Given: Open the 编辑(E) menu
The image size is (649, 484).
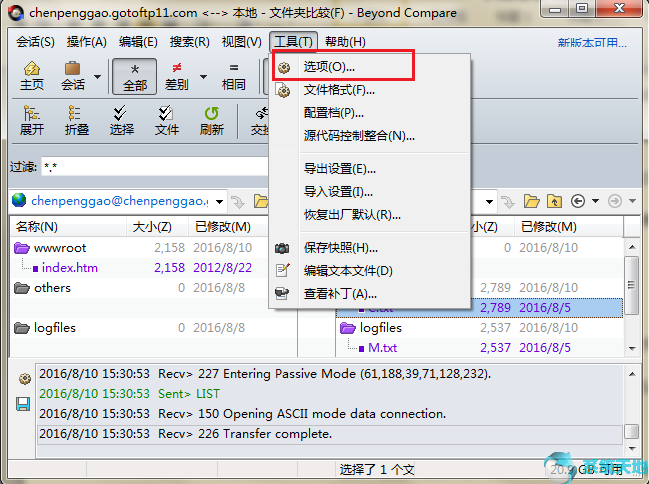Looking at the screenshot, I should click(x=138, y=42).
